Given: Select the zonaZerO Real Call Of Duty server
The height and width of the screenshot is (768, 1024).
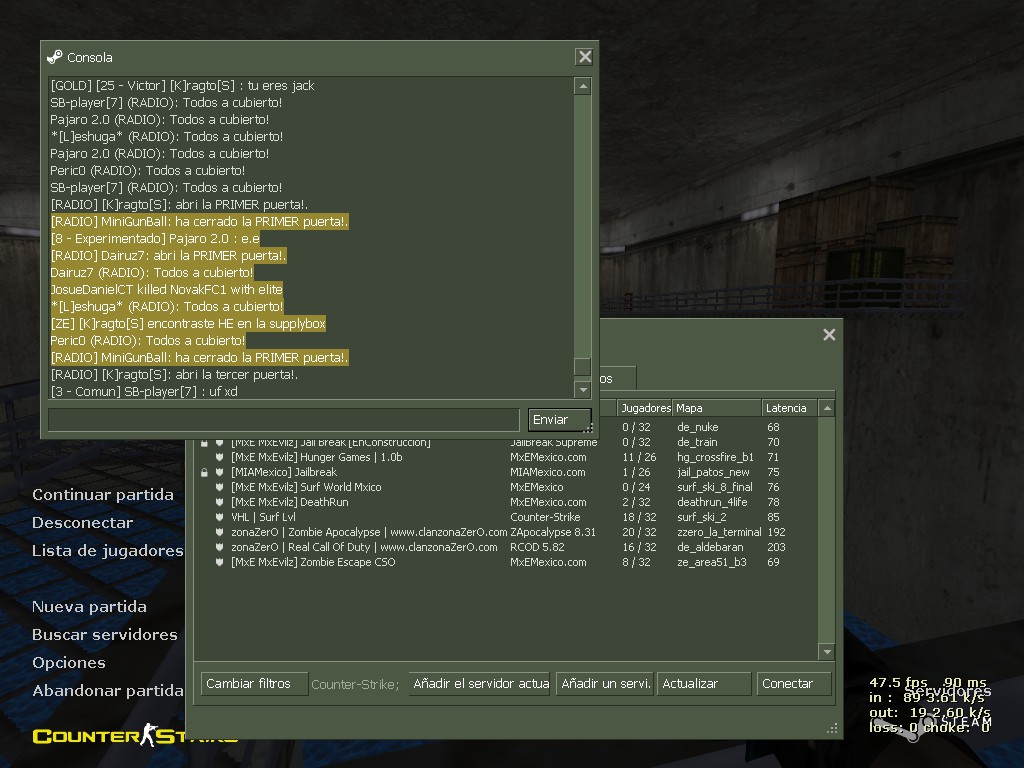Looking at the screenshot, I should pyautogui.click(x=506, y=547).
